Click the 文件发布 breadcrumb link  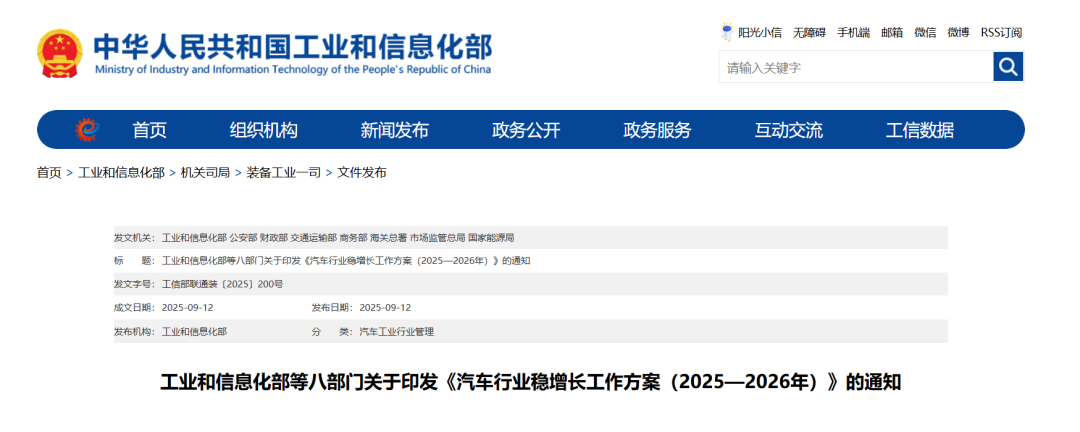click(x=362, y=173)
